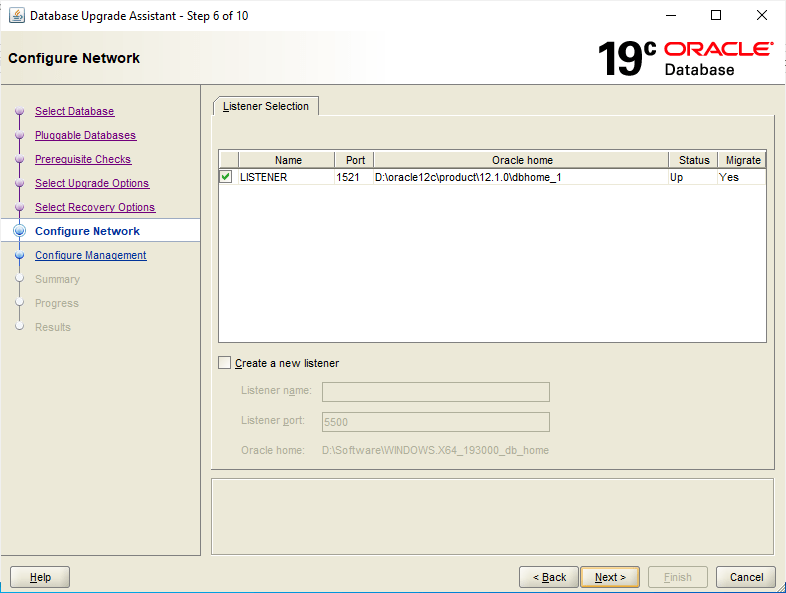Select current Configure Network step
This screenshot has height=593, width=786.
(87, 231)
